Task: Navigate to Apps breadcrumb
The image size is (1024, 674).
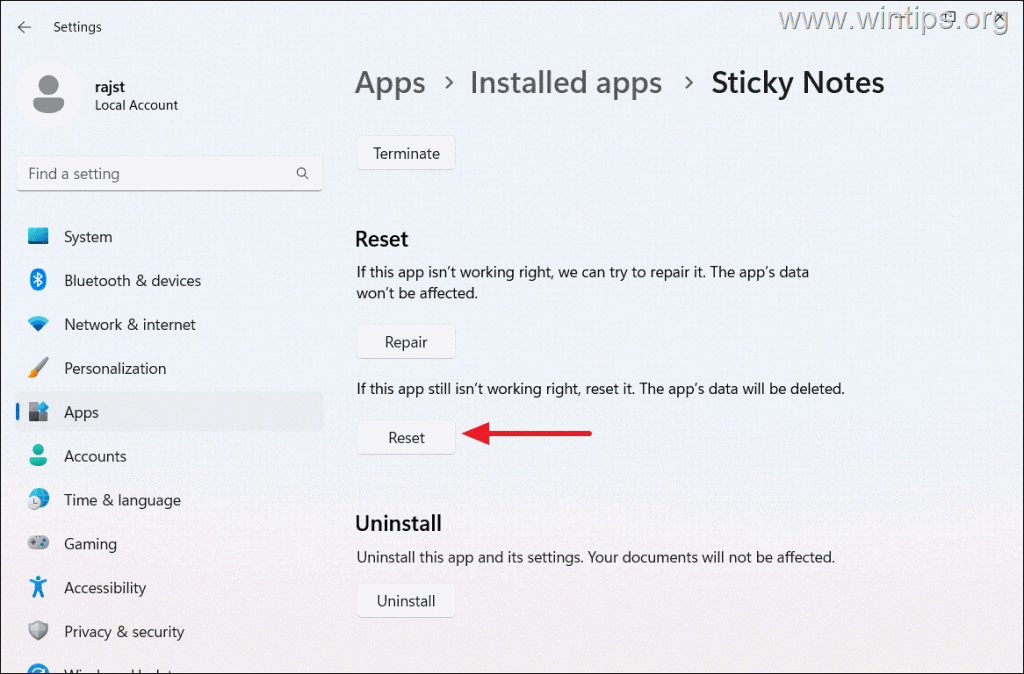Action: coord(390,84)
